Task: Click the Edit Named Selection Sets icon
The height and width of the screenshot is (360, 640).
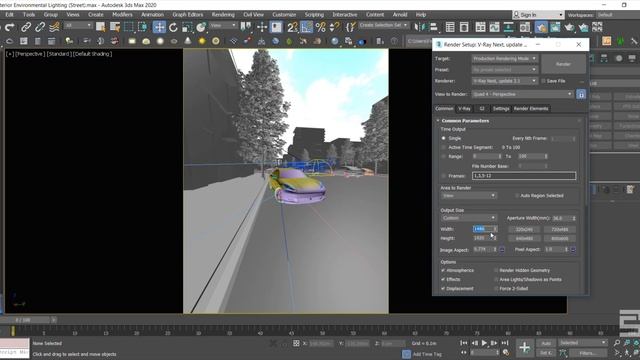Action: [x=351, y=27]
